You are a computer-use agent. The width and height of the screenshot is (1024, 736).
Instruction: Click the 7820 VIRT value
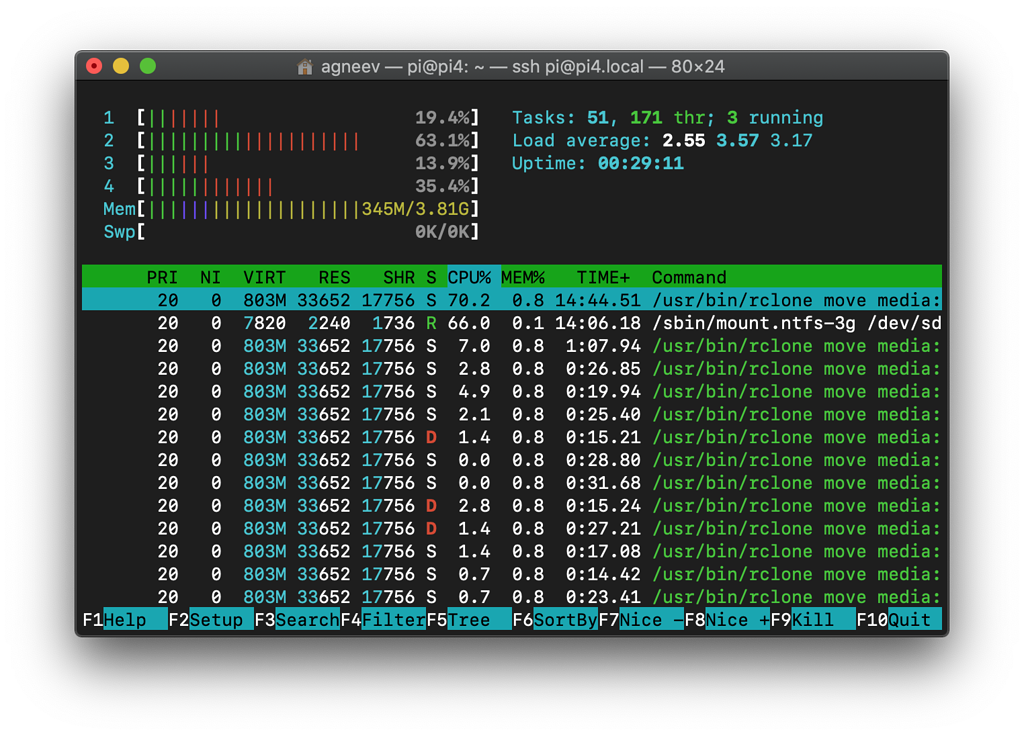pos(264,323)
